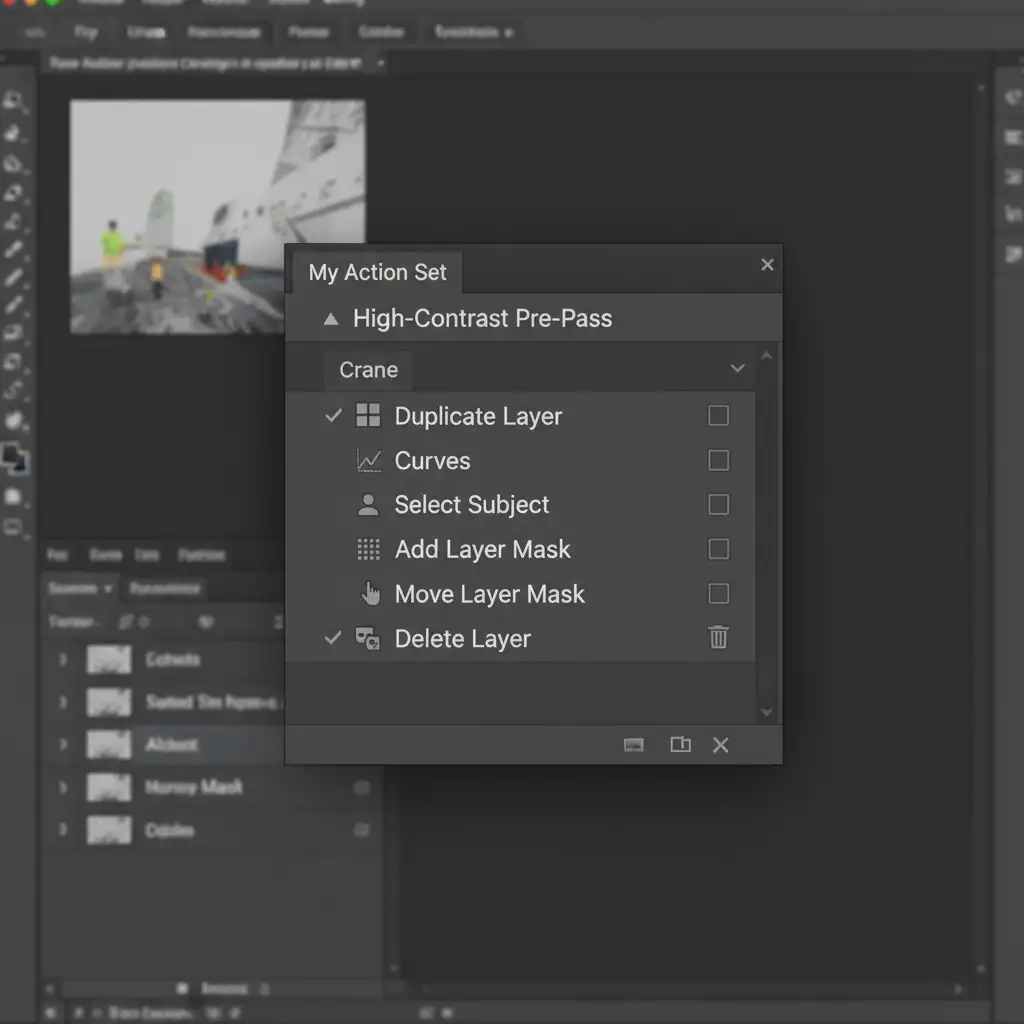
Task: Select the Move Layer Mask step
Action: coord(489,594)
